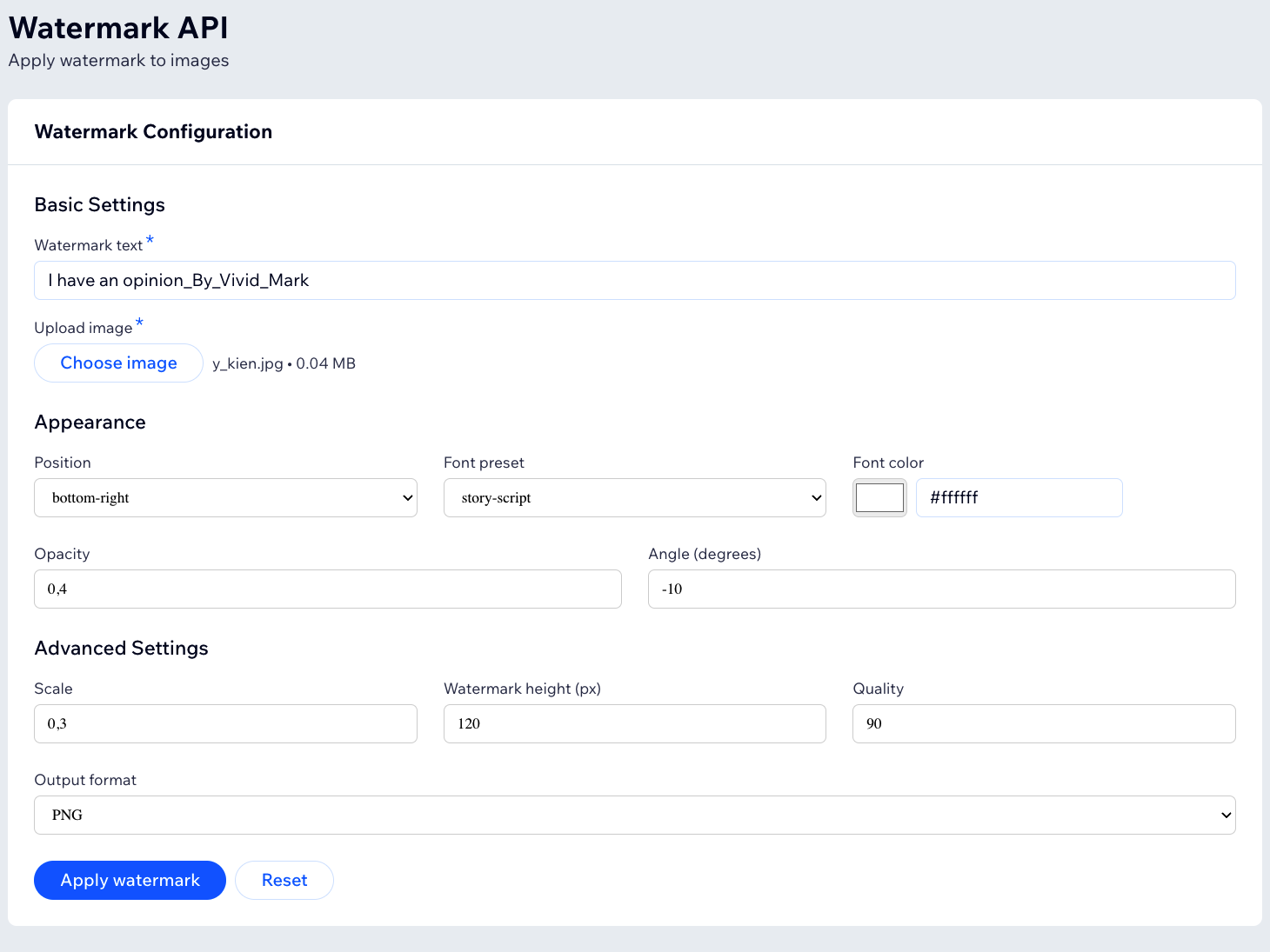Click the Output format label

coord(85,781)
